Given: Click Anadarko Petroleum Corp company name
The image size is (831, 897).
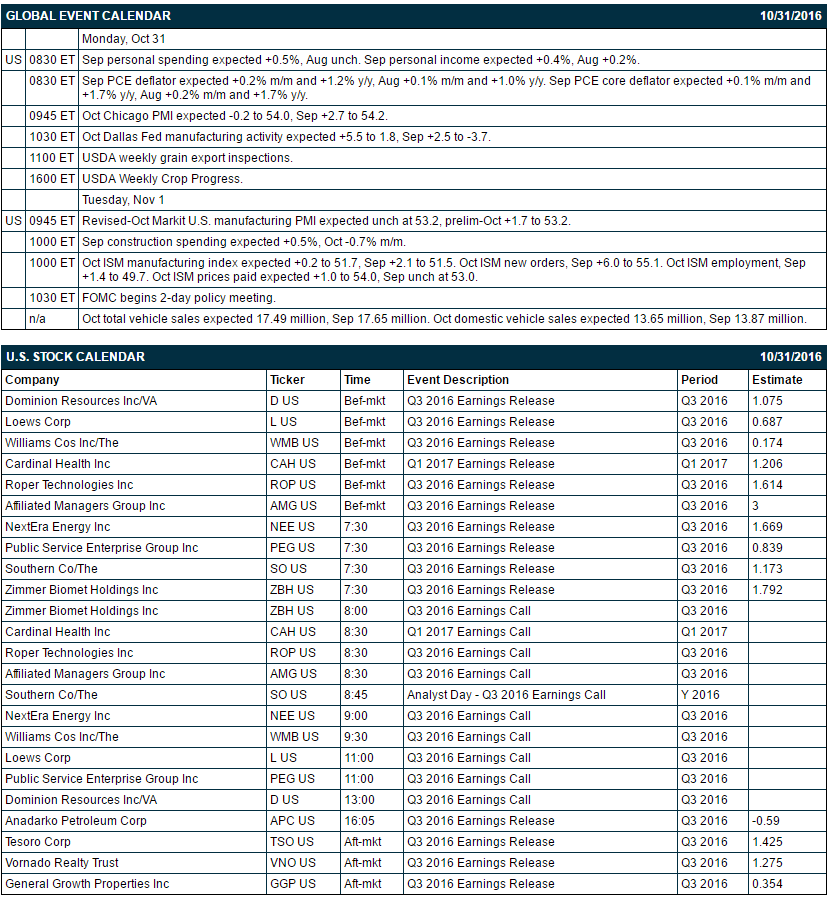Looking at the screenshot, I should (76, 821).
